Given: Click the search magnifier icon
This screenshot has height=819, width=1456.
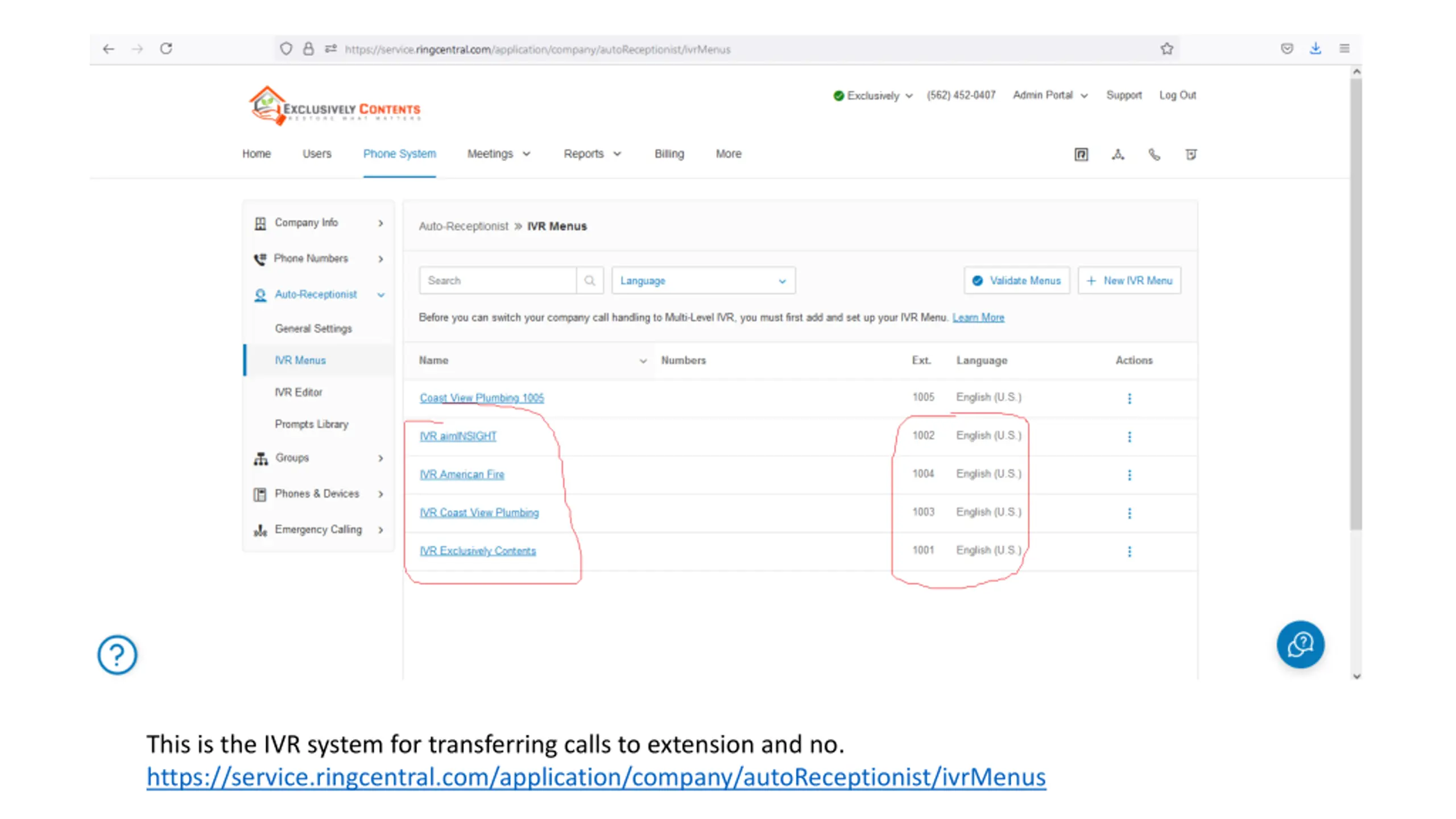Looking at the screenshot, I should click(589, 280).
